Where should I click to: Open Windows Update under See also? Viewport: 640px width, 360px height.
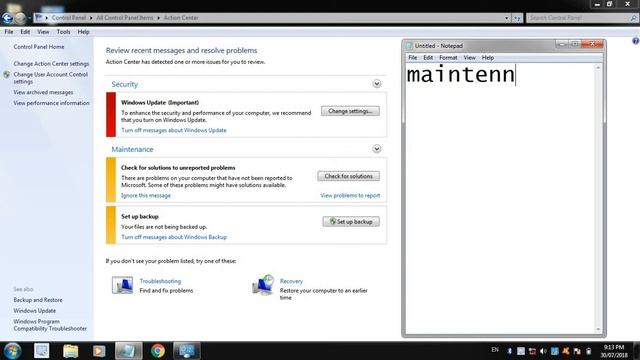click(x=35, y=311)
